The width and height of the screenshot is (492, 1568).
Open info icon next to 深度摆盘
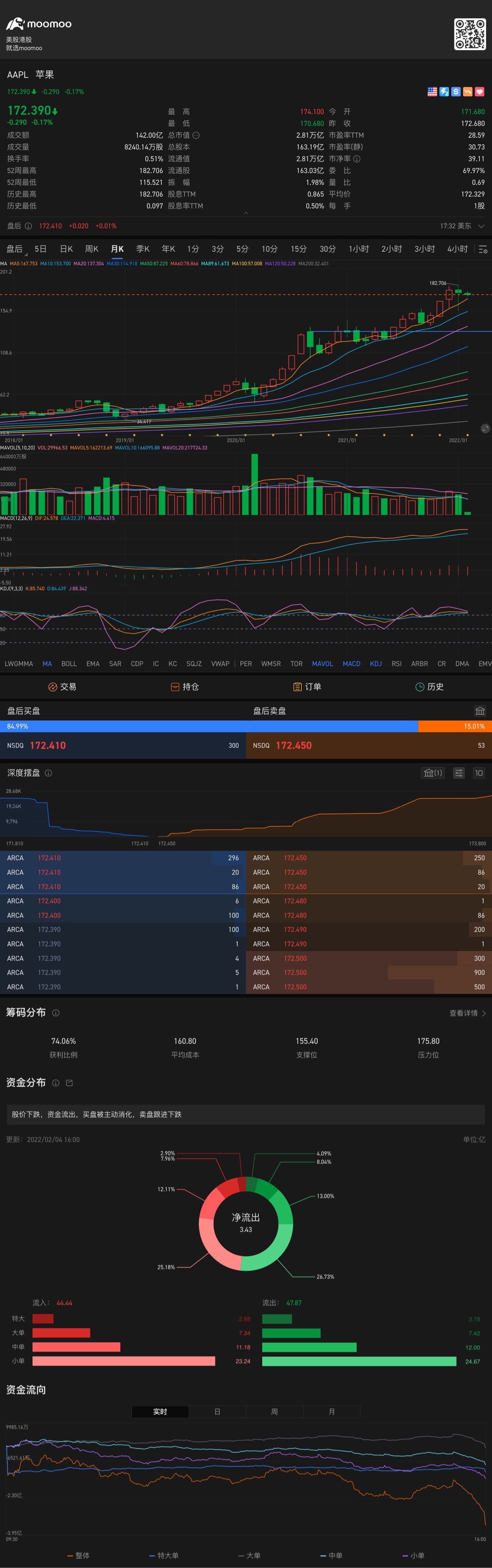(x=48, y=773)
